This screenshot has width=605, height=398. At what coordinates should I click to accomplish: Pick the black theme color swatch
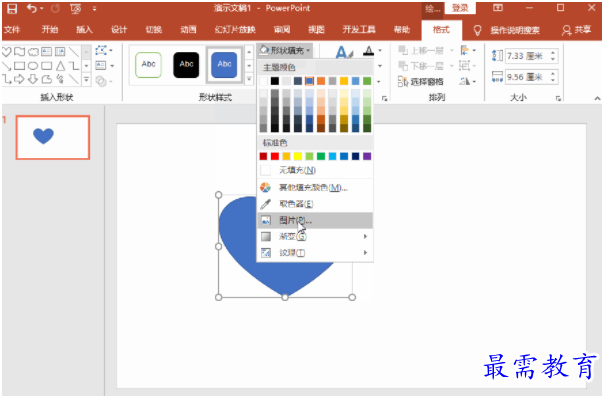(x=275, y=81)
